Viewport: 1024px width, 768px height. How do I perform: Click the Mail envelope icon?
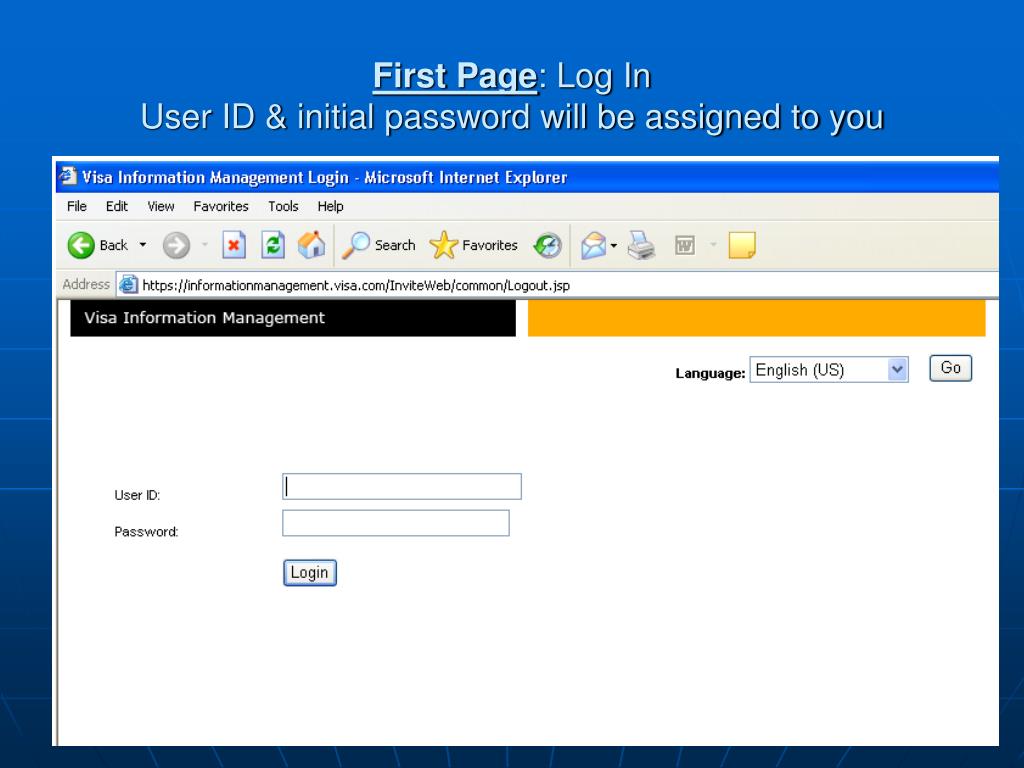pyautogui.click(x=594, y=246)
